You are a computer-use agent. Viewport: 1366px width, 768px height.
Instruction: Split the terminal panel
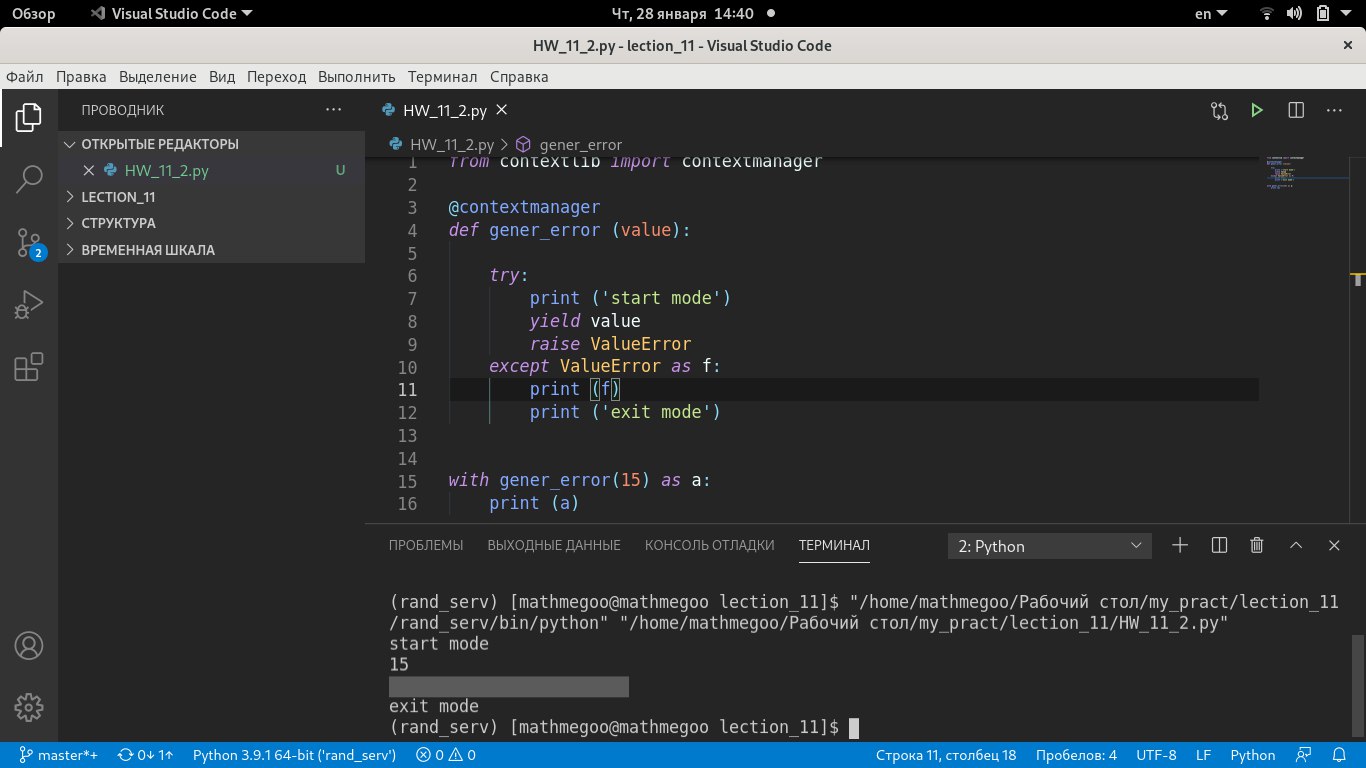1219,545
